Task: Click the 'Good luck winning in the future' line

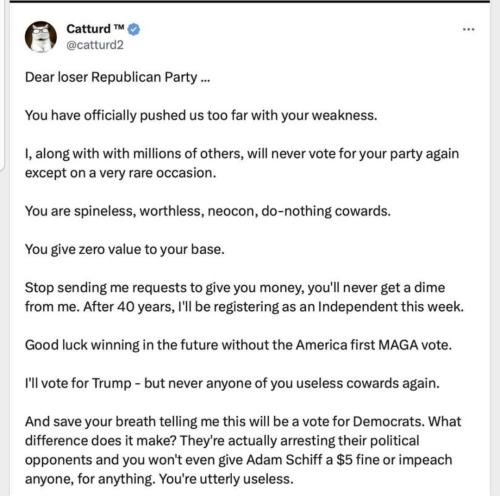Action: (x=238, y=345)
